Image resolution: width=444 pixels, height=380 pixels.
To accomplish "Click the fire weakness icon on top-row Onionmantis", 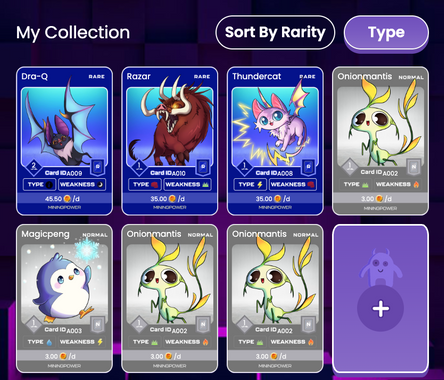I will pyautogui.click(x=416, y=184).
